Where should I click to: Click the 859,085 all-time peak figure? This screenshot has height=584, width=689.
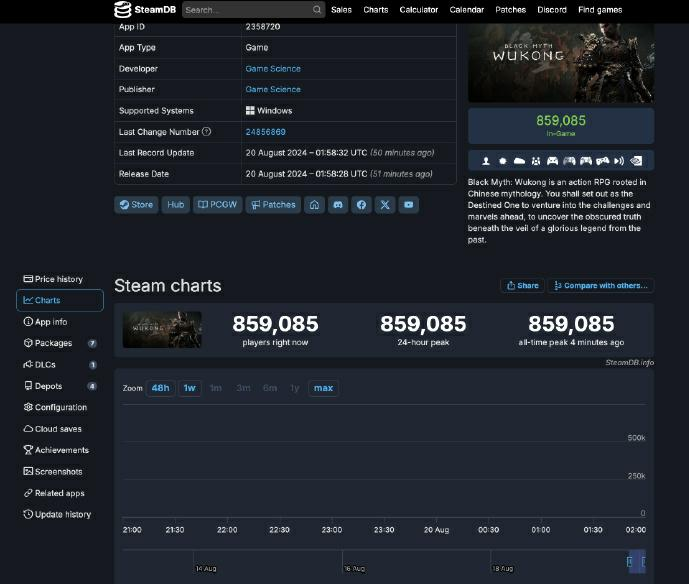[571, 324]
